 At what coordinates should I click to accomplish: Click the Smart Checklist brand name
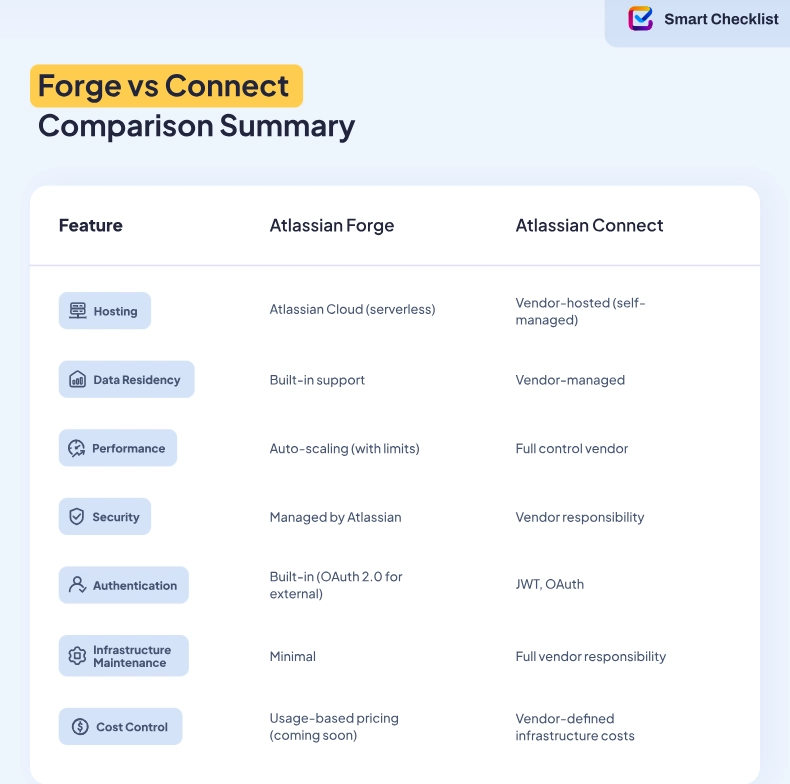point(720,19)
